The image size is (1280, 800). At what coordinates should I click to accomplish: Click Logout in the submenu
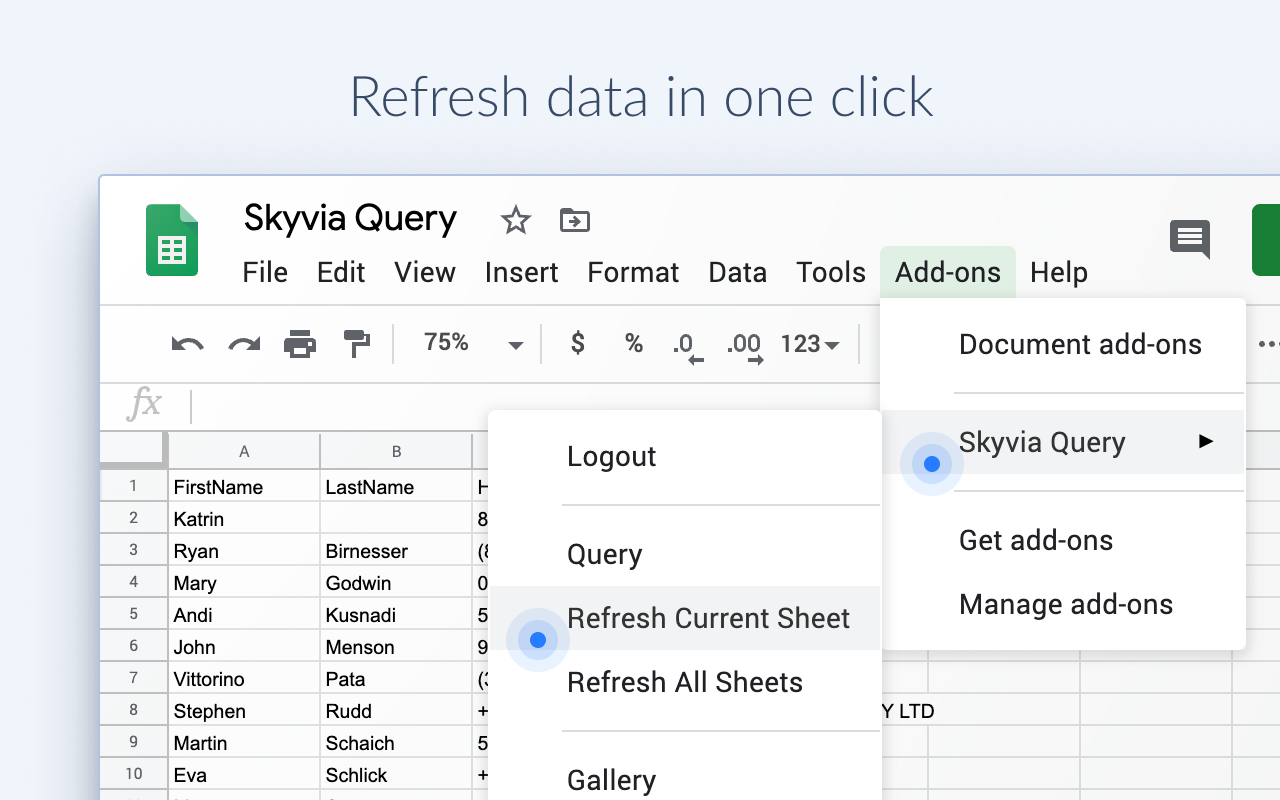click(612, 456)
